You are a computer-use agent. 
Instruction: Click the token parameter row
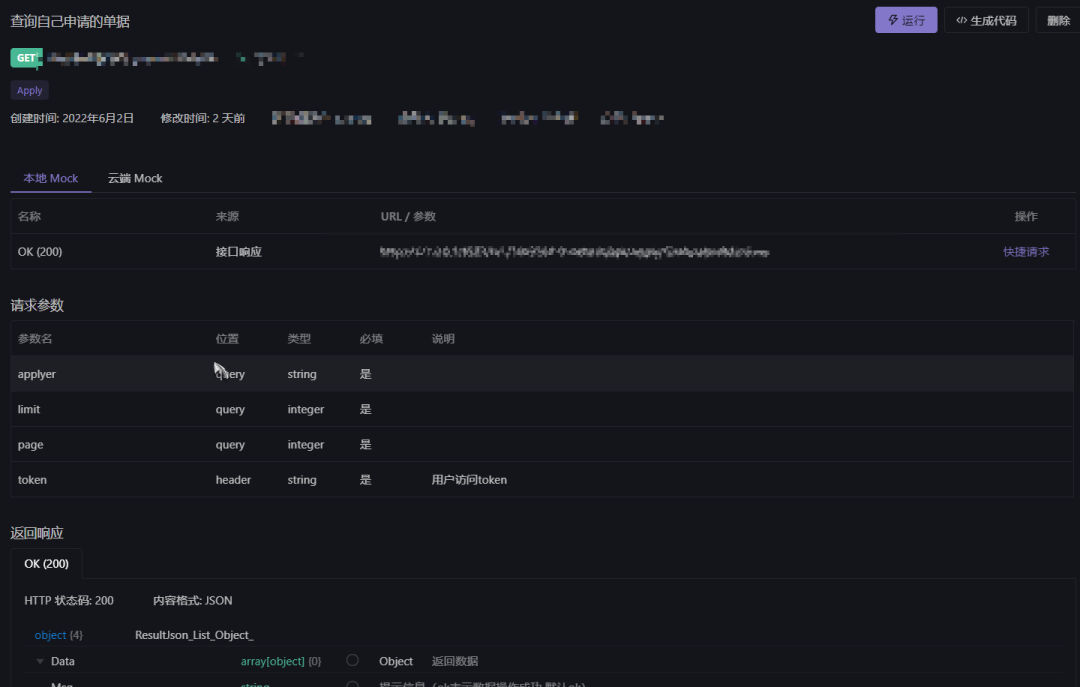tap(32, 479)
